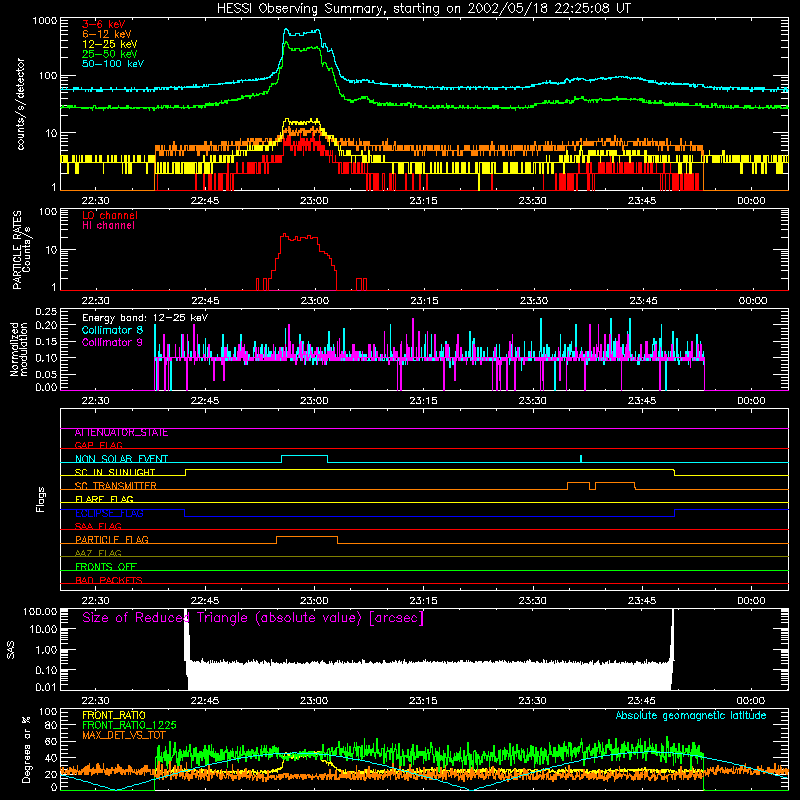Select the orange 6-12 keV legend label
This screenshot has width=800, height=800.
coord(107,34)
